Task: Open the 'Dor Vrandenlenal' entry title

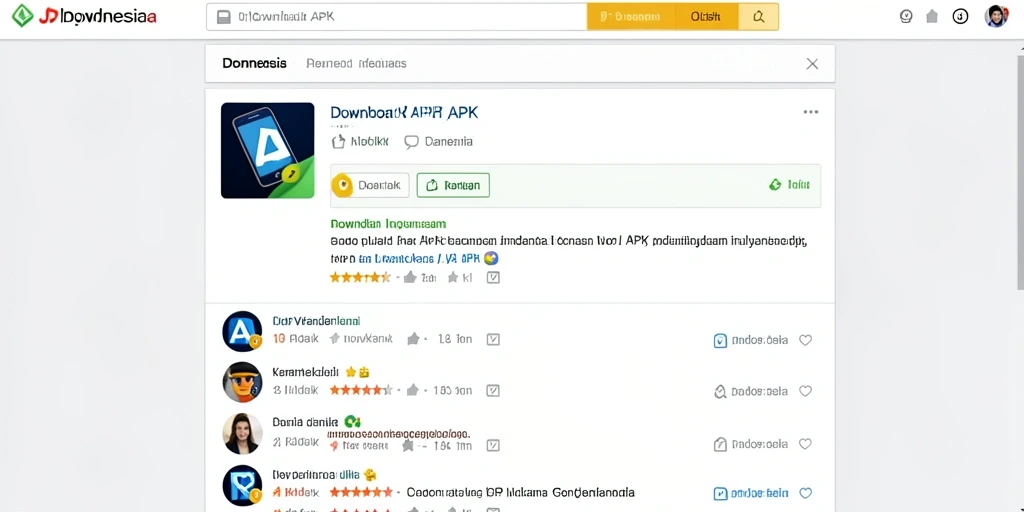Action: tap(316, 321)
